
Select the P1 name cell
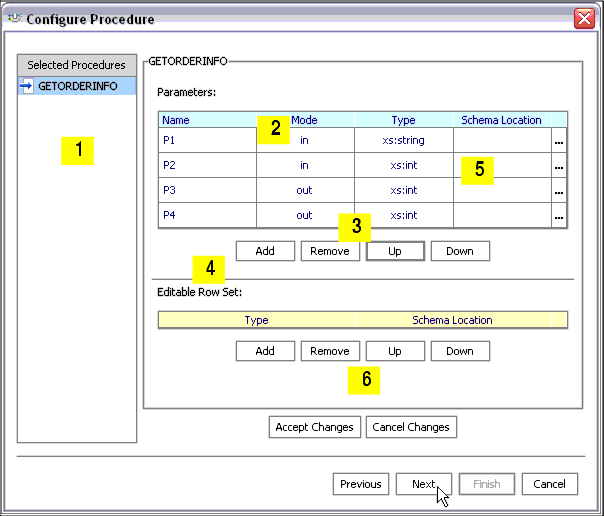207,140
